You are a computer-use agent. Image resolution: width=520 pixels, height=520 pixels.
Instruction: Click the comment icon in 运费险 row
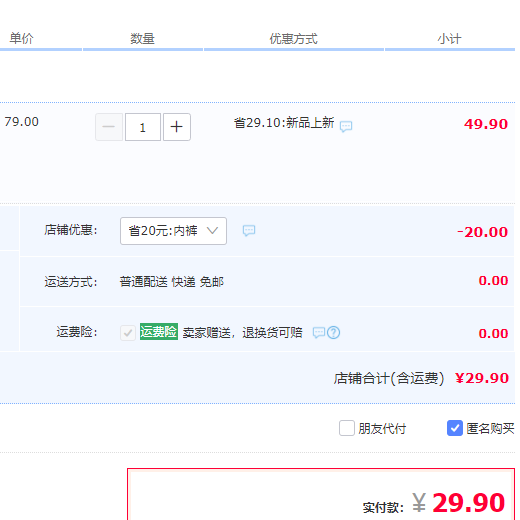click(x=319, y=332)
